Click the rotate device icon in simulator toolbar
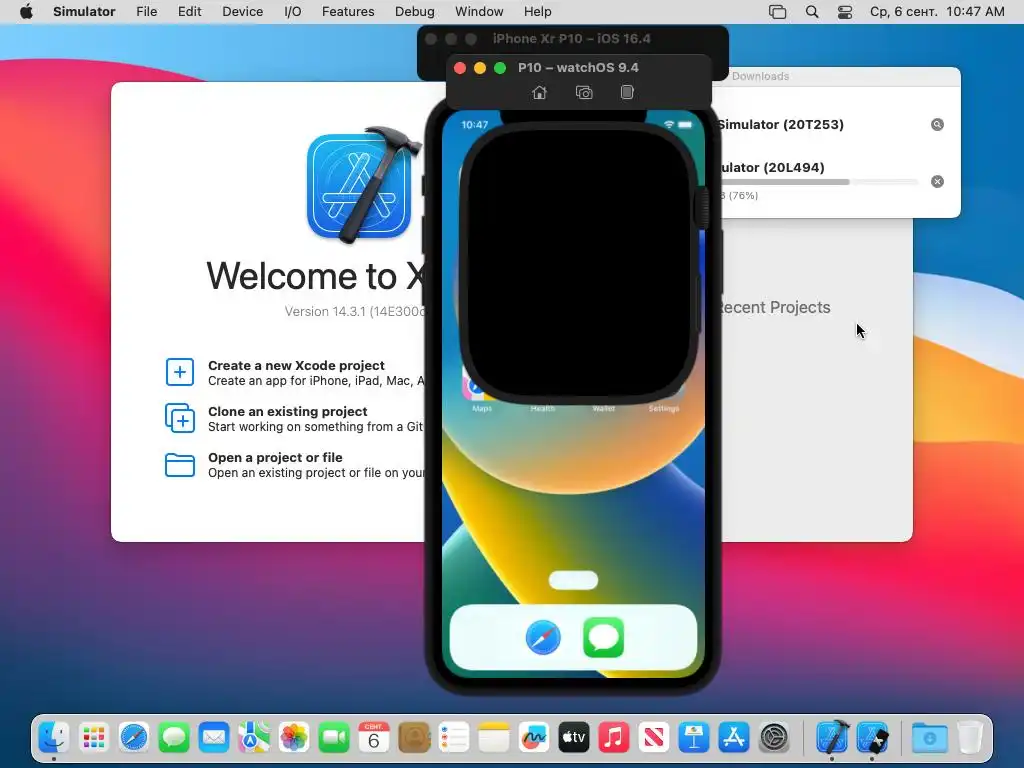This screenshot has height=768, width=1024. (x=627, y=92)
